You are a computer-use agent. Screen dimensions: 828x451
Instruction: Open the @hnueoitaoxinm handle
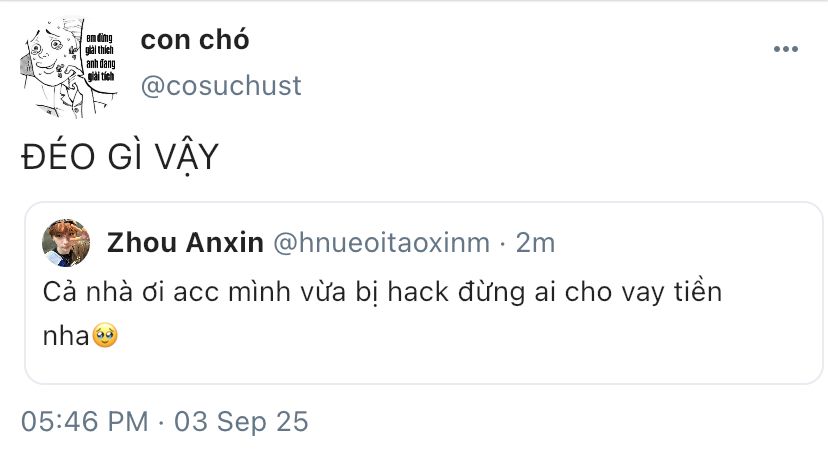(x=382, y=243)
